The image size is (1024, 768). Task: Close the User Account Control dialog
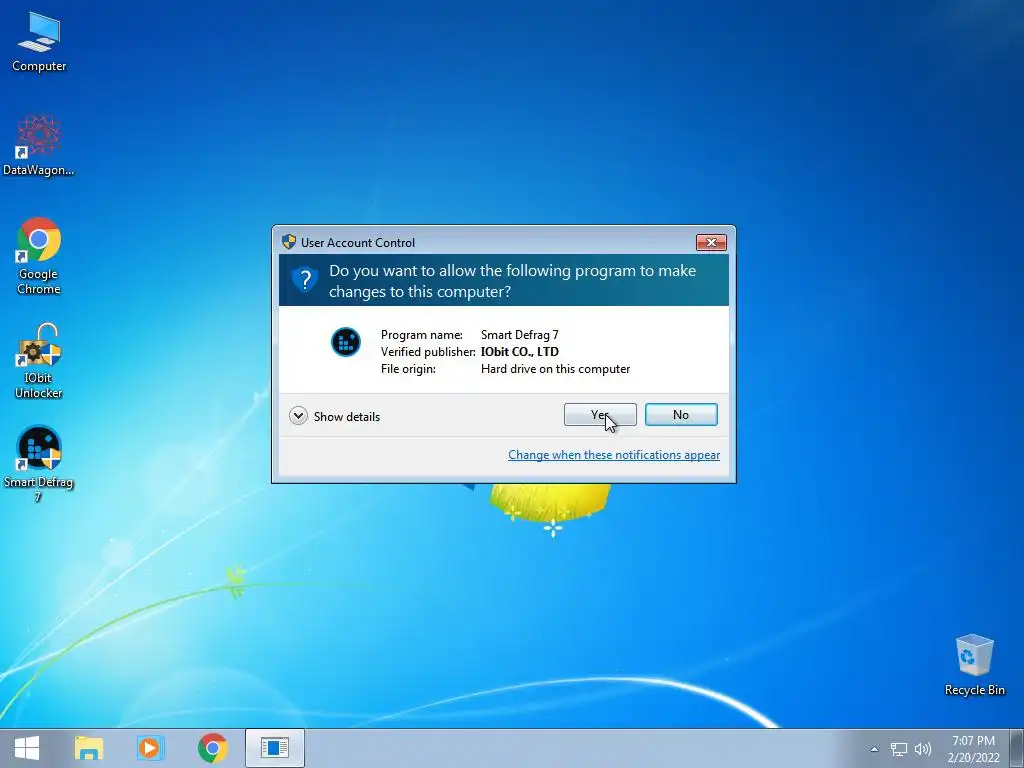pyautogui.click(x=711, y=242)
